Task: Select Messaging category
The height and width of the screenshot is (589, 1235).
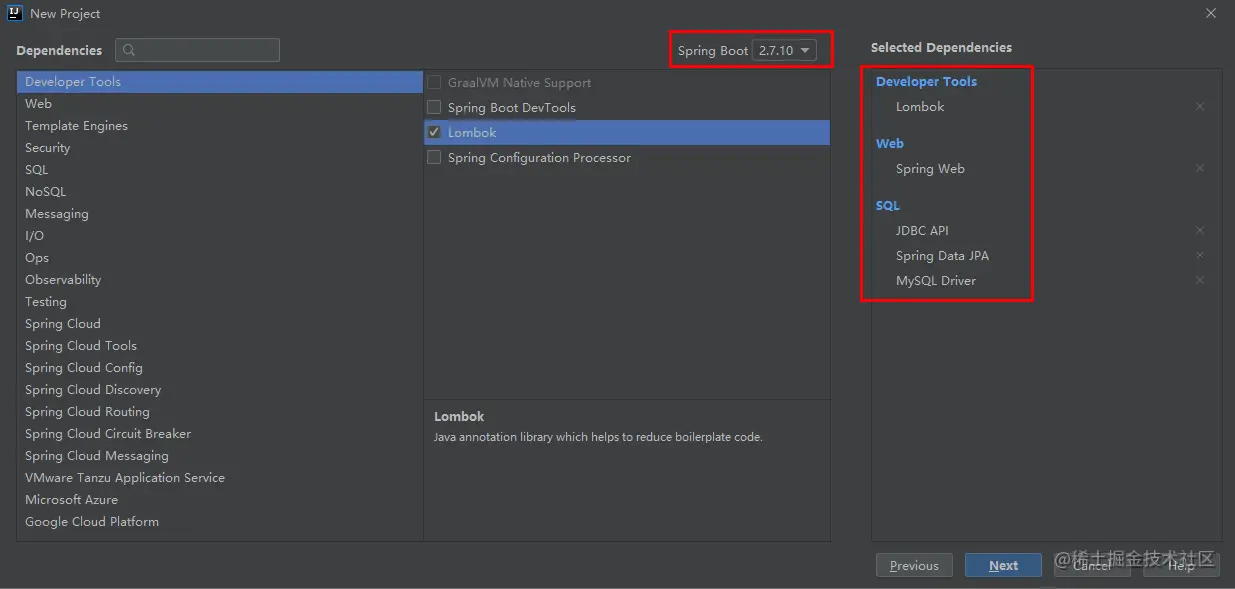Action: (x=220, y=214)
